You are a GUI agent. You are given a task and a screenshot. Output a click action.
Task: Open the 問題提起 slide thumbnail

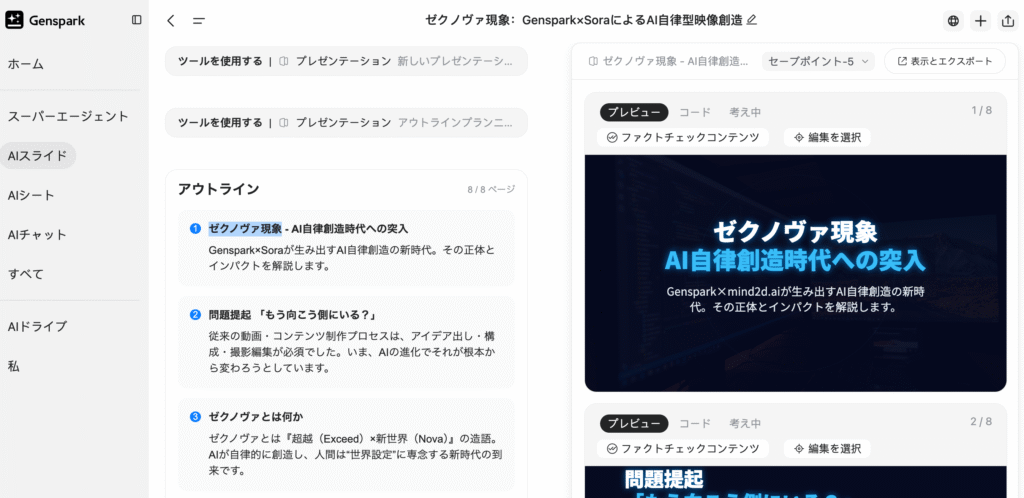795,482
